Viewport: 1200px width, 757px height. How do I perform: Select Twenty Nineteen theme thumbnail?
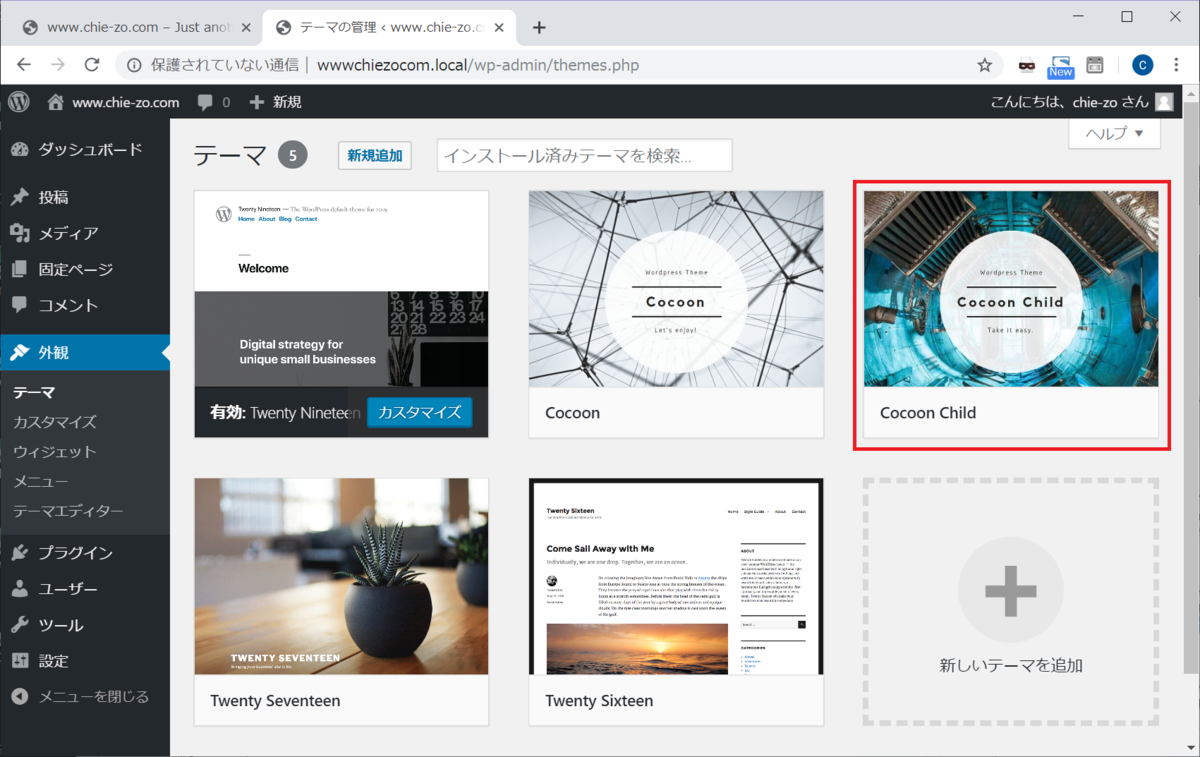342,289
